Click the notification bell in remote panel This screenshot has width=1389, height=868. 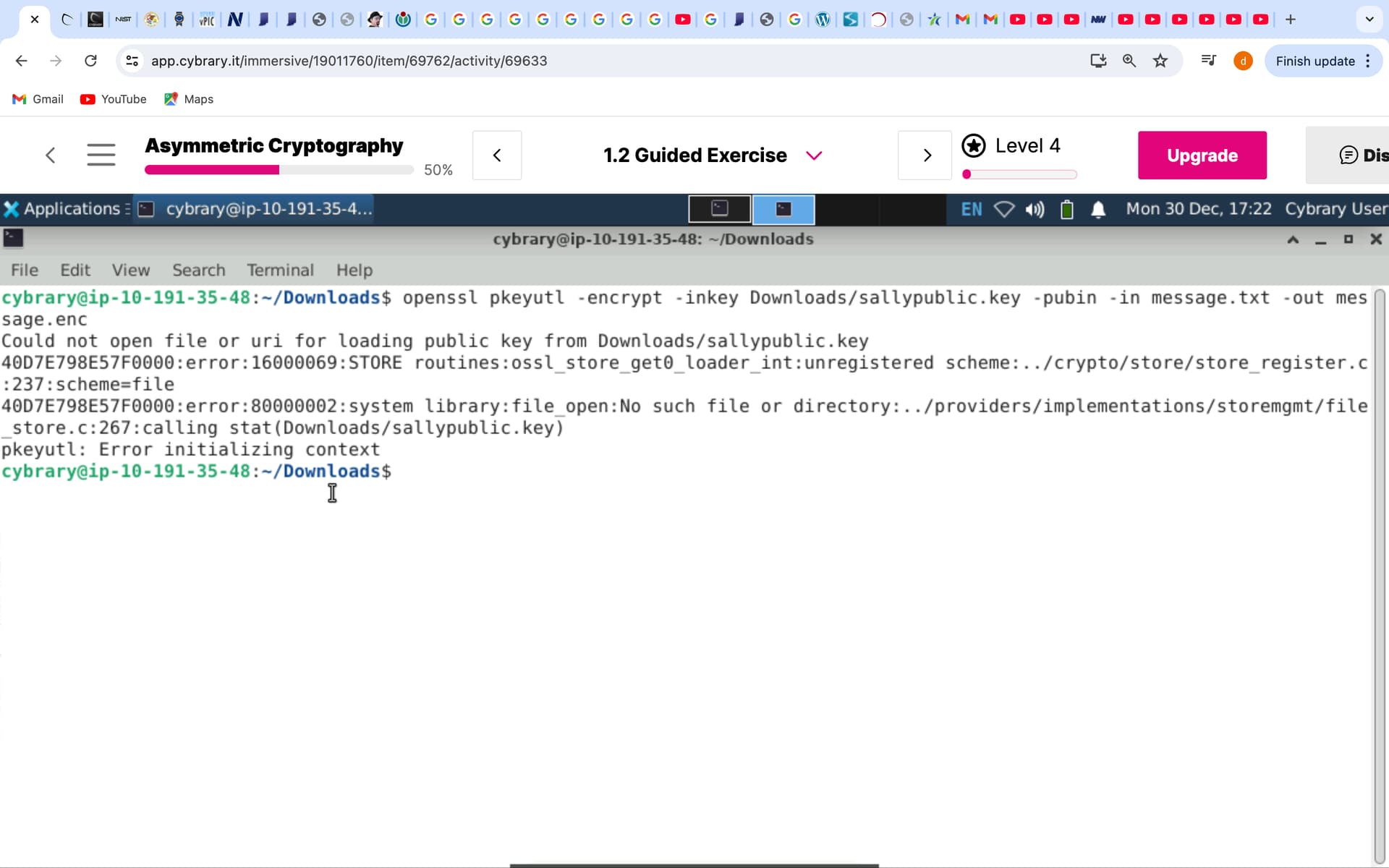click(1097, 210)
